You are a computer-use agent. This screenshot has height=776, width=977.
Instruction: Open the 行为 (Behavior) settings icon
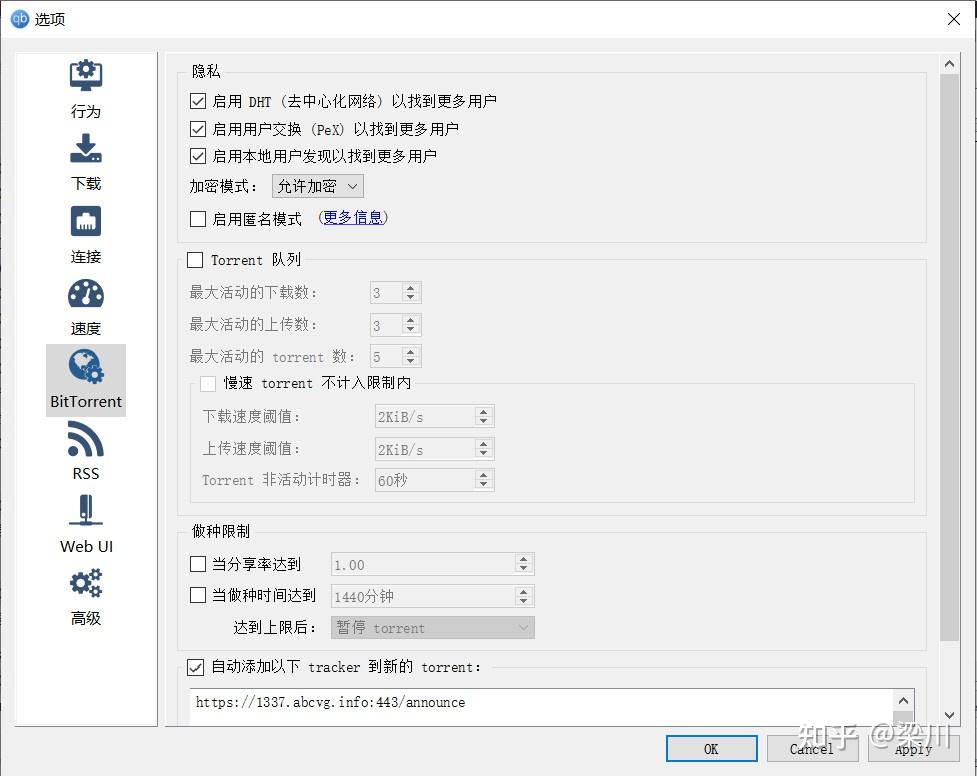85,75
